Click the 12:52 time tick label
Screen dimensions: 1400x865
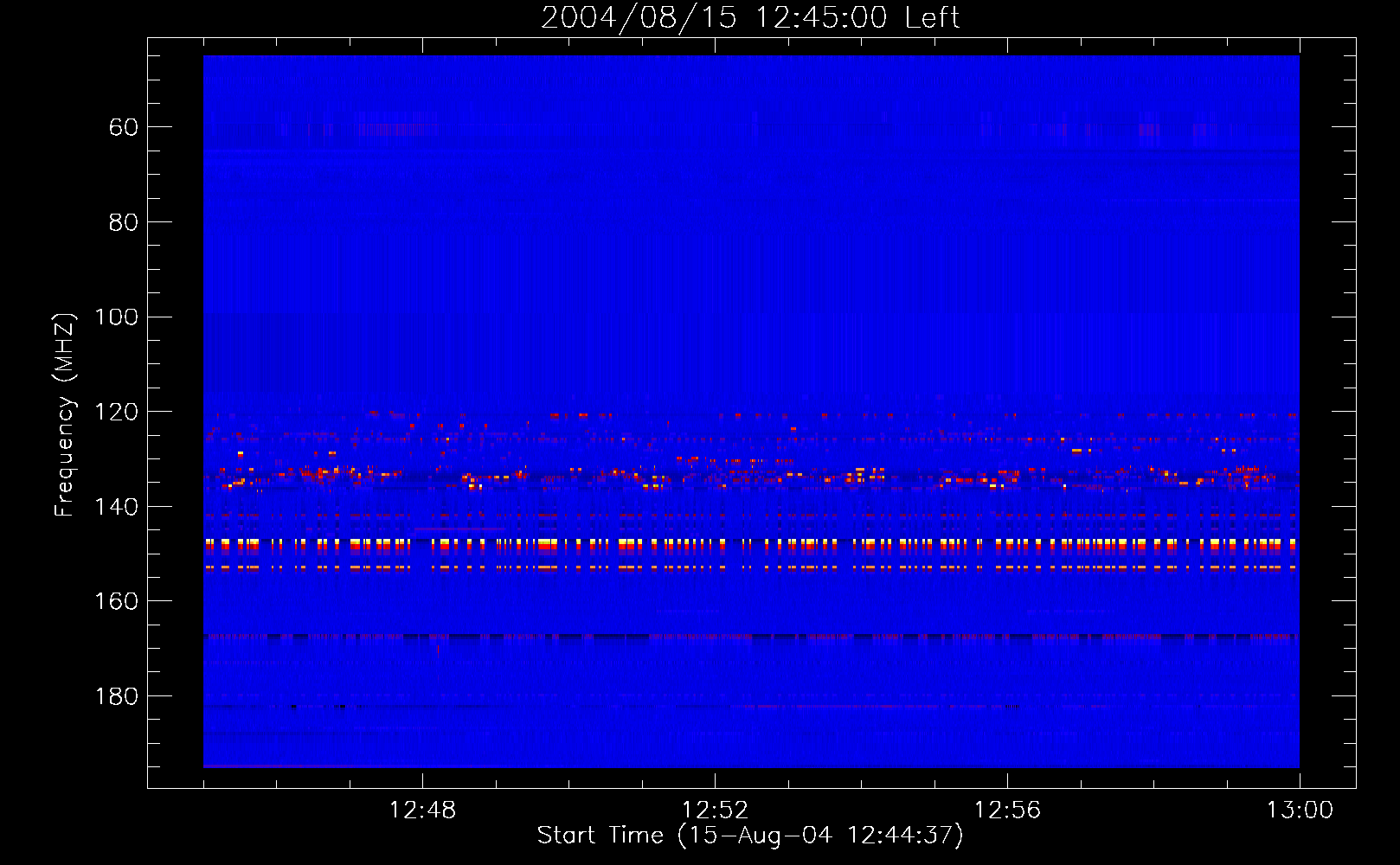[715, 811]
